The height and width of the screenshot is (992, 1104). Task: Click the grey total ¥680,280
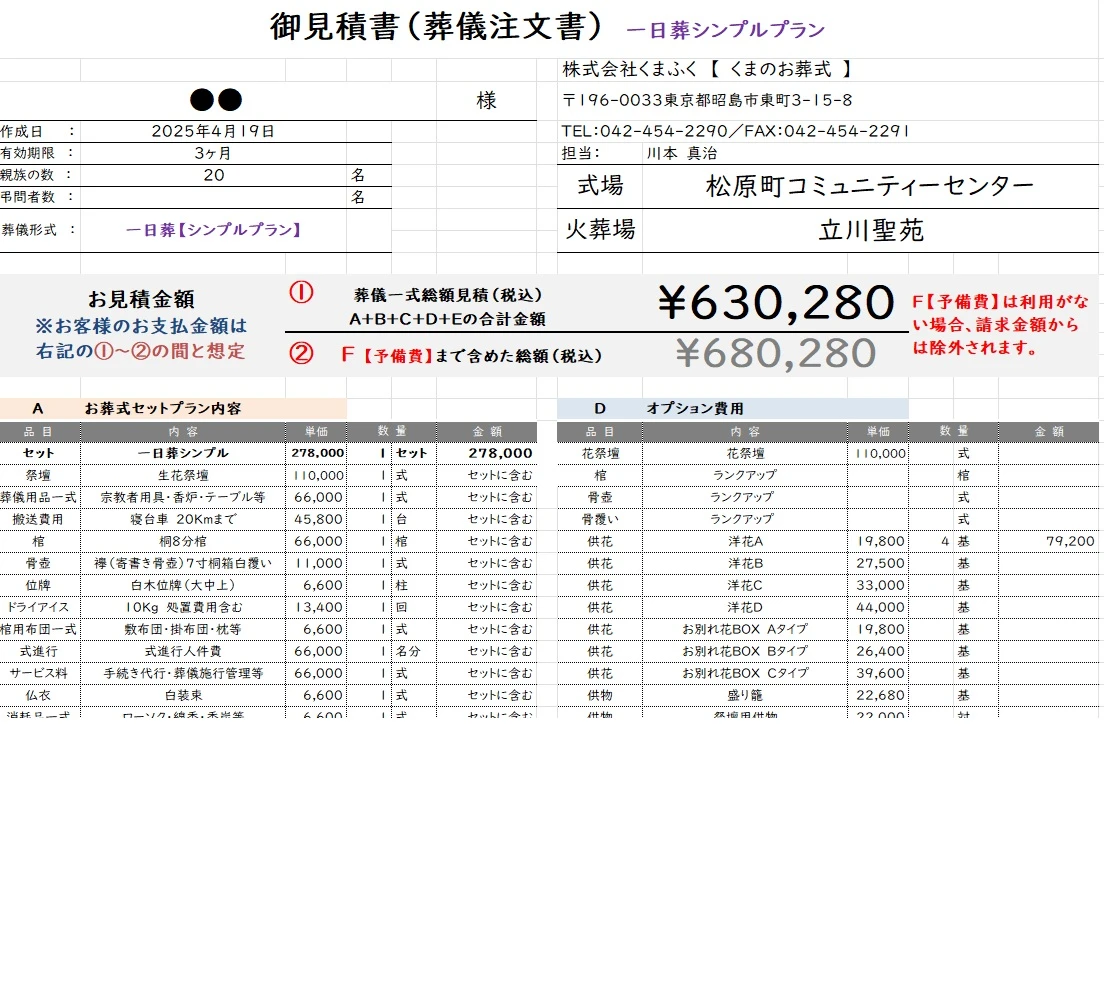click(776, 353)
